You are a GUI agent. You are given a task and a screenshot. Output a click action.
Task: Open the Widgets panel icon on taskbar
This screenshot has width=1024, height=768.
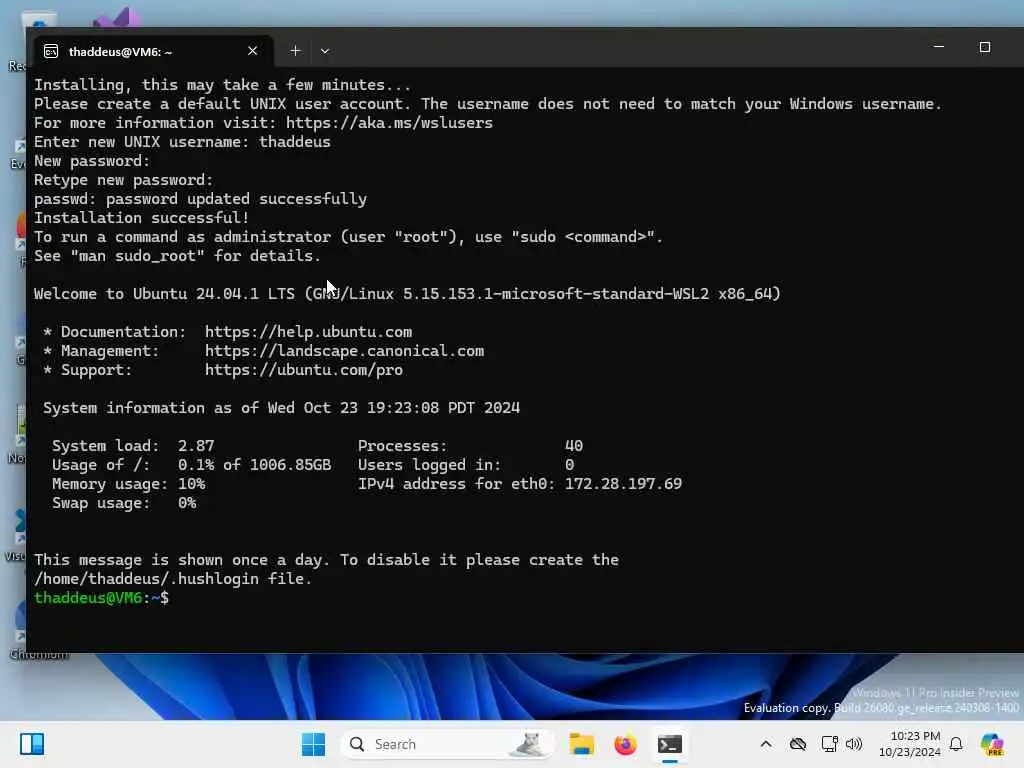point(31,744)
